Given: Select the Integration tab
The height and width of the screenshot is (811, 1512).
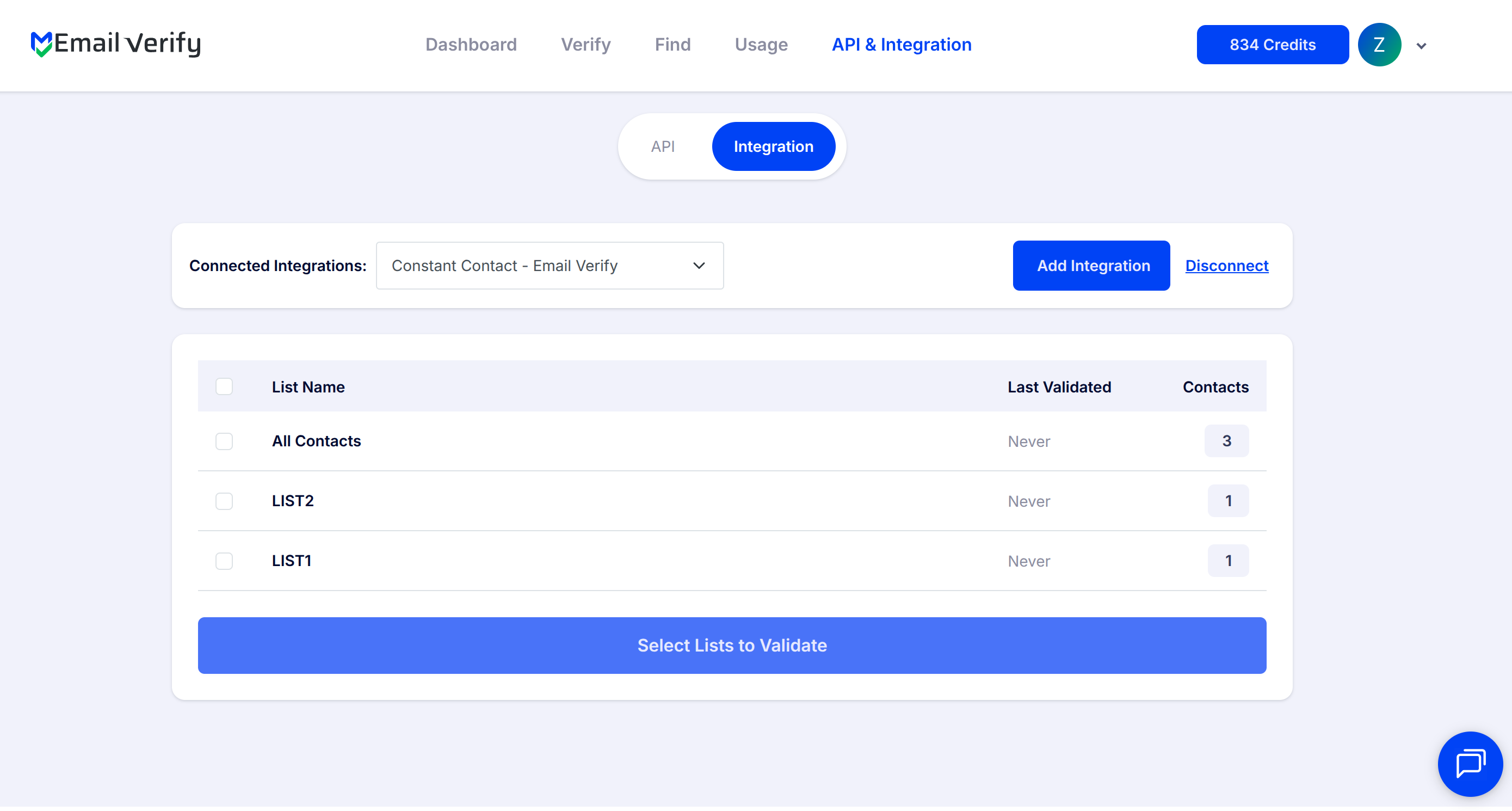Looking at the screenshot, I should (x=773, y=146).
